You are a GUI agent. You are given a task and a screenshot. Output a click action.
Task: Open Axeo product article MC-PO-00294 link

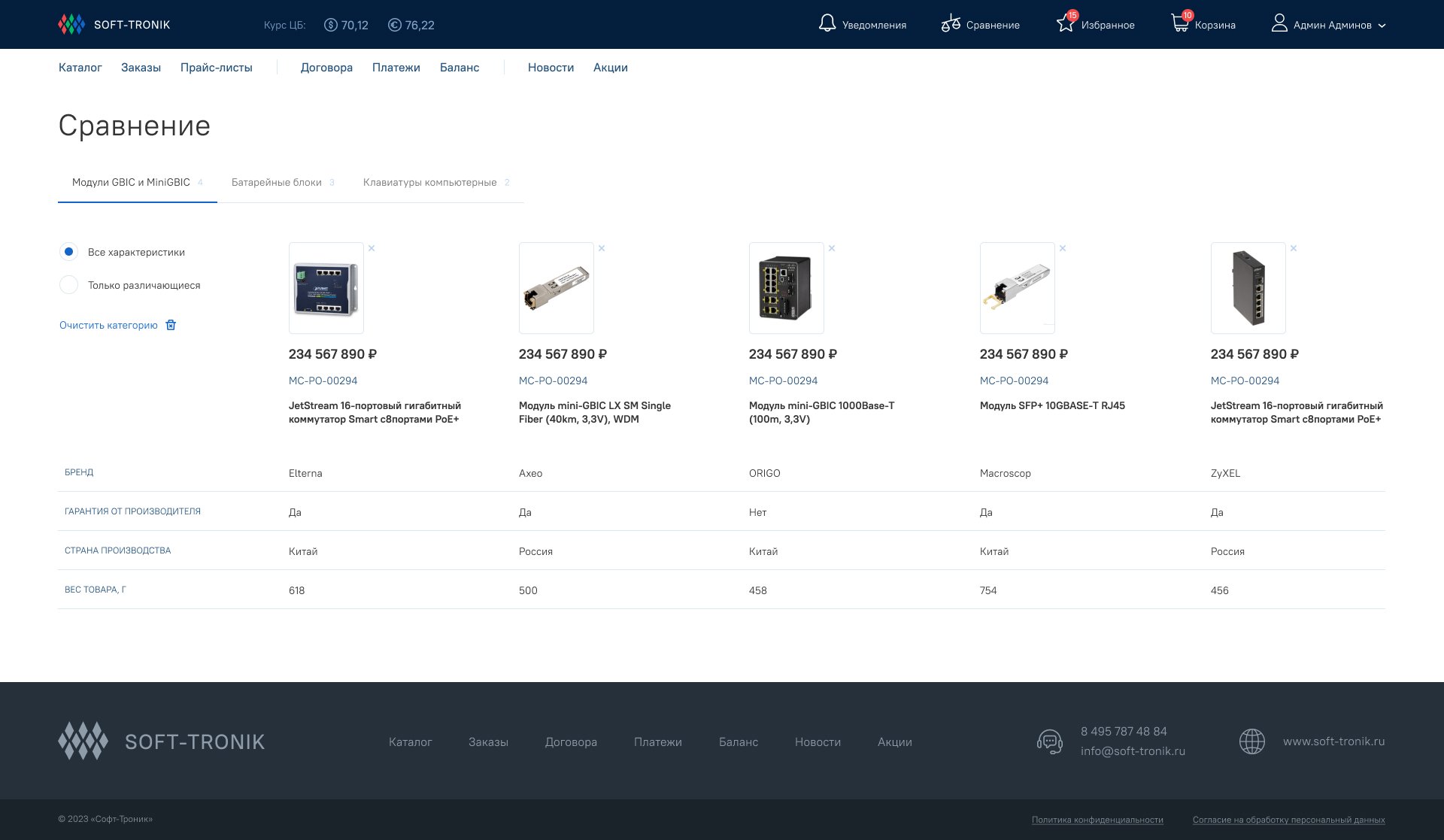click(x=553, y=381)
